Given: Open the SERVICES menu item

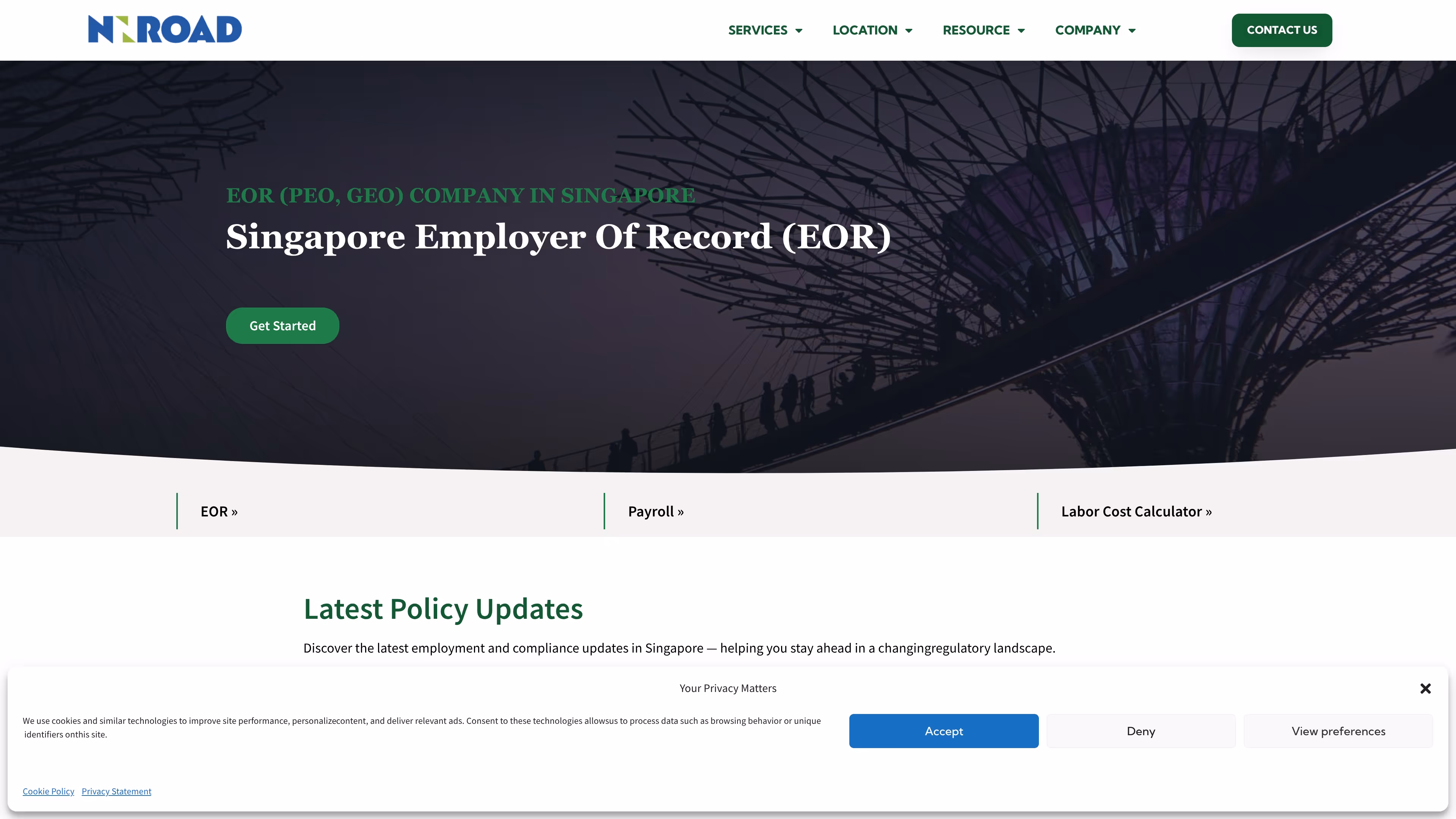Looking at the screenshot, I should click(758, 30).
